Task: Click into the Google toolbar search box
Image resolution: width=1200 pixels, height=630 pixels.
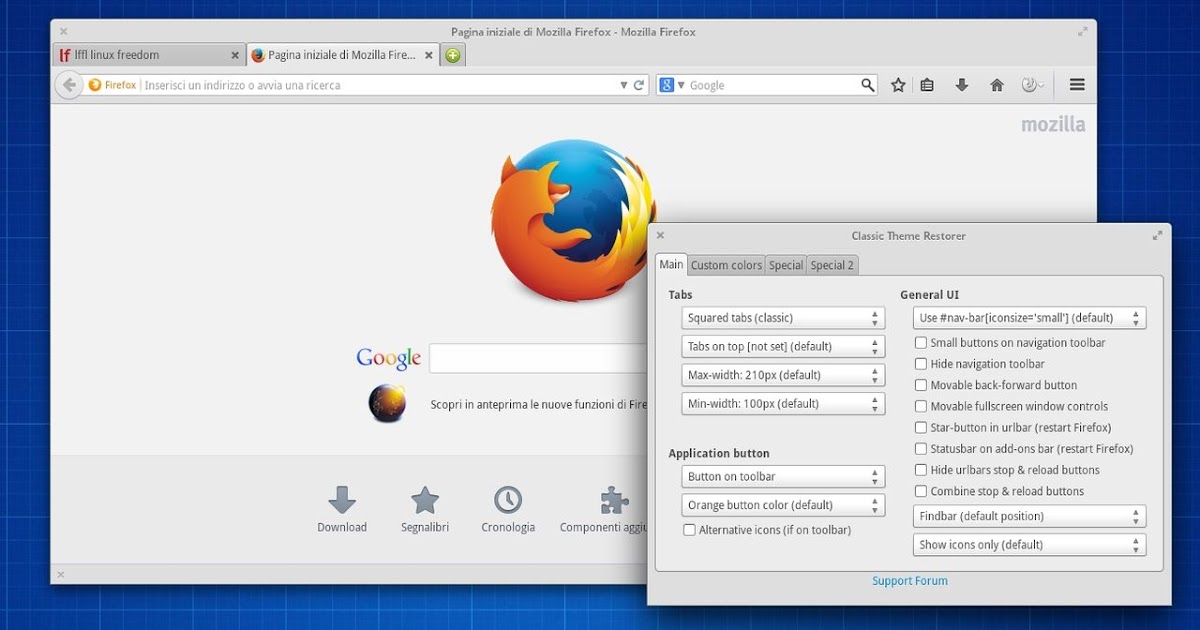Action: pos(767,85)
